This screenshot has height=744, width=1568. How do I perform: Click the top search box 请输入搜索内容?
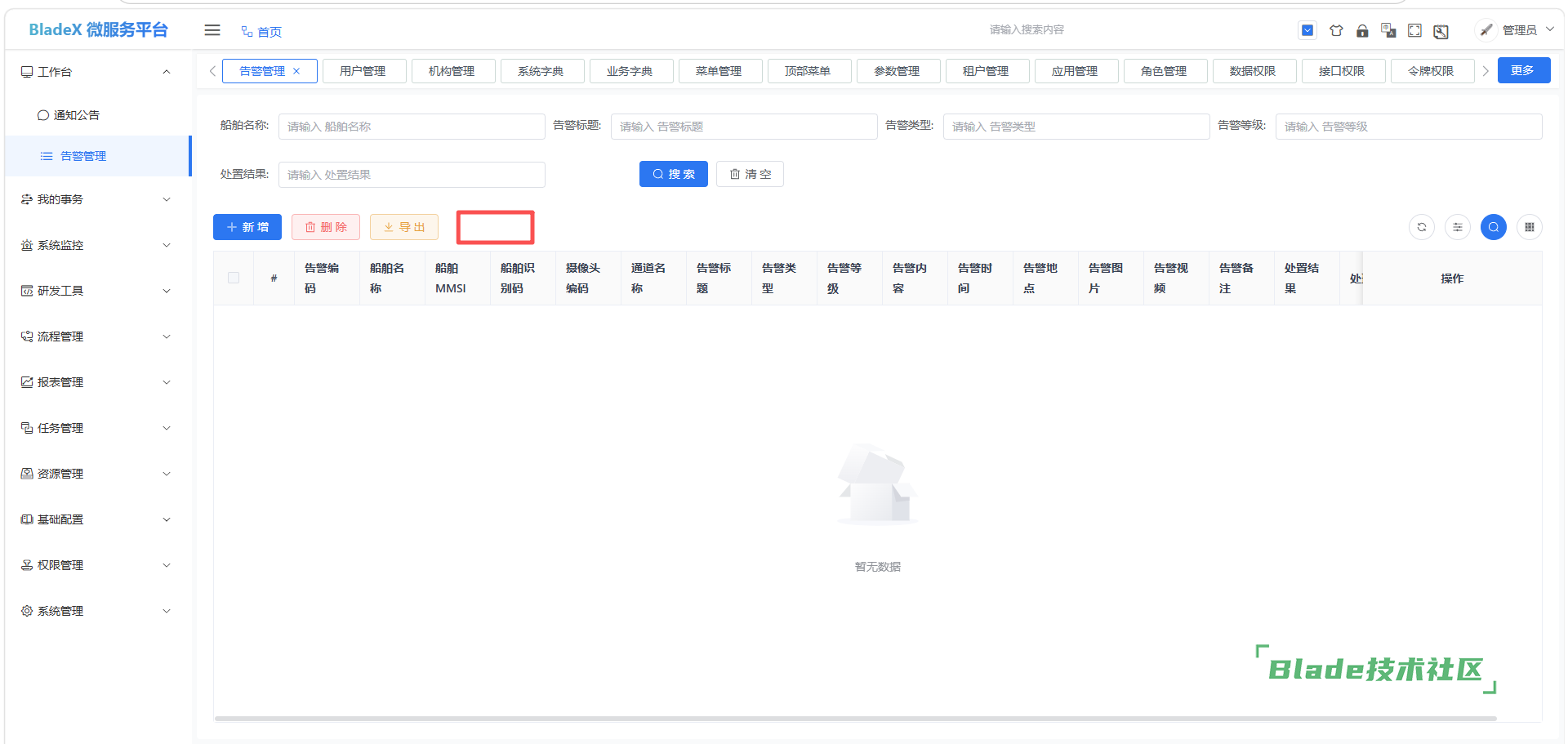[x=1027, y=30]
